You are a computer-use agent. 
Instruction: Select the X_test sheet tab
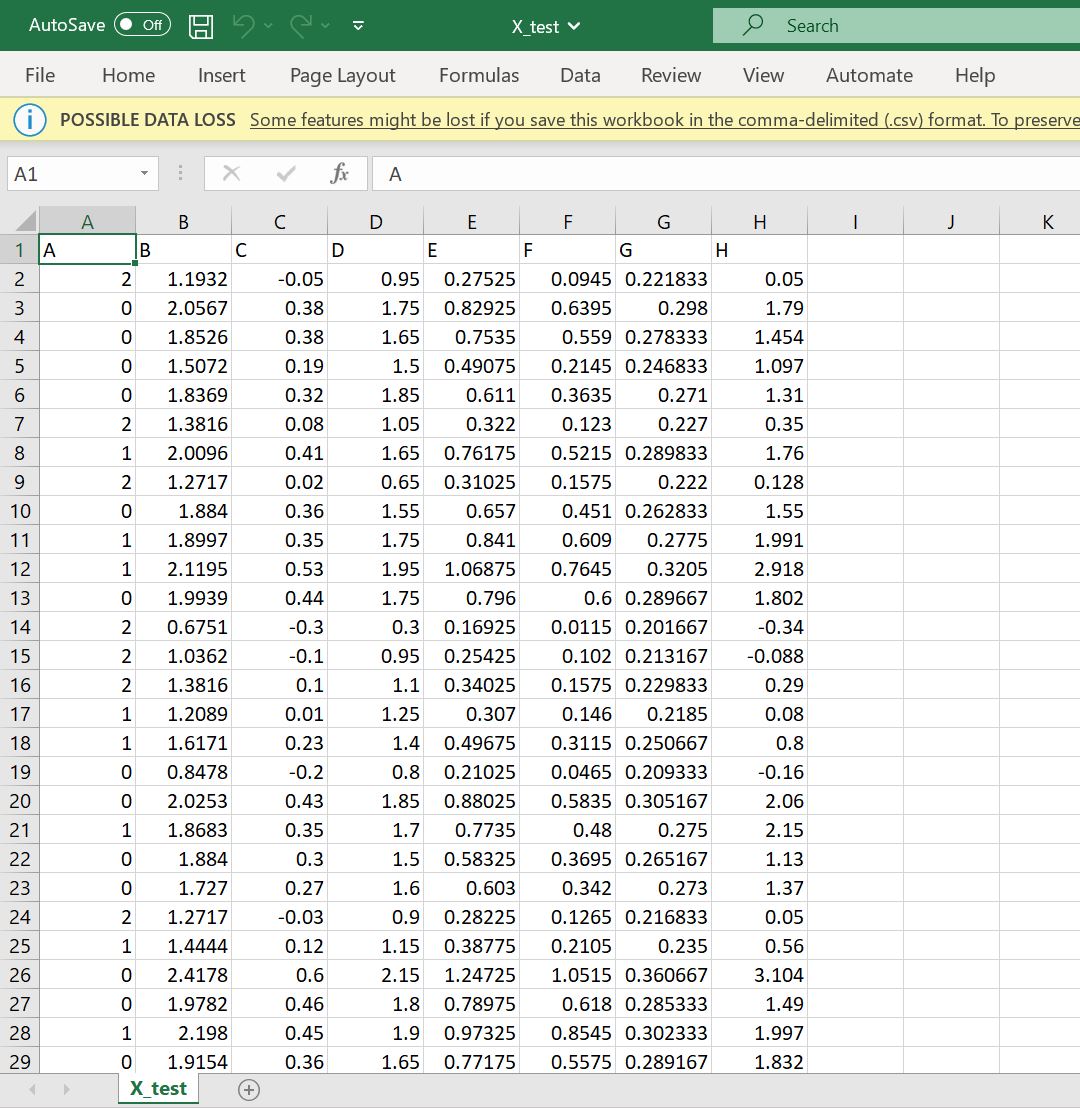(x=158, y=1088)
